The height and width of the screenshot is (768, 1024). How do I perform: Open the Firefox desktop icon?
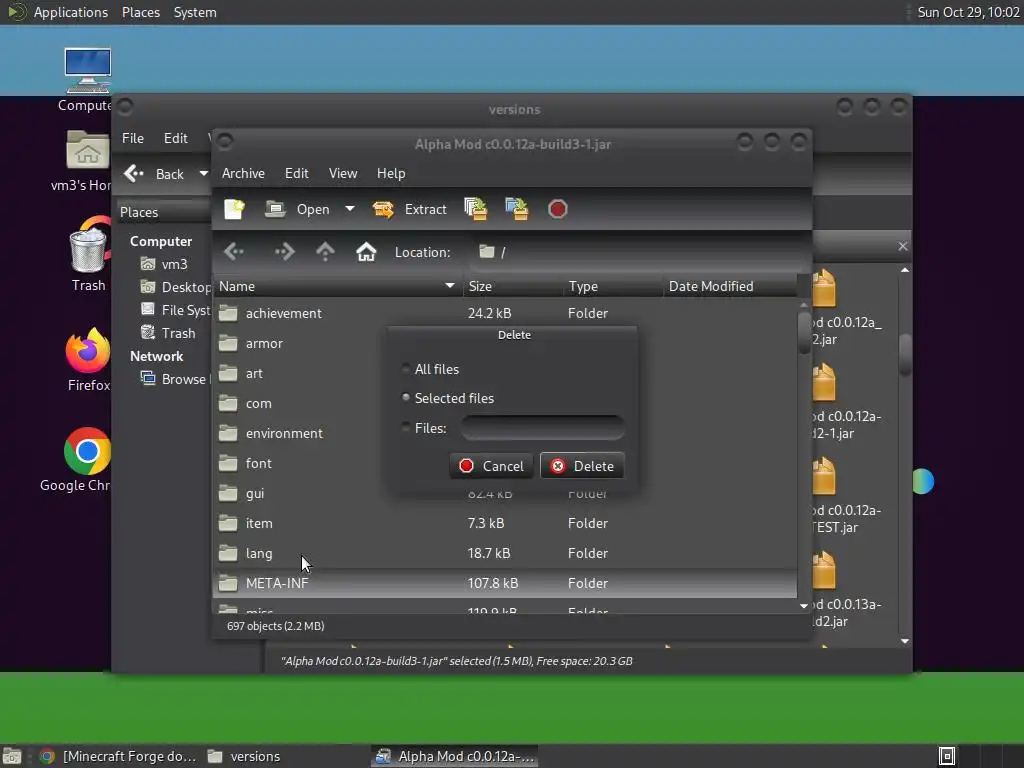(x=88, y=350)
